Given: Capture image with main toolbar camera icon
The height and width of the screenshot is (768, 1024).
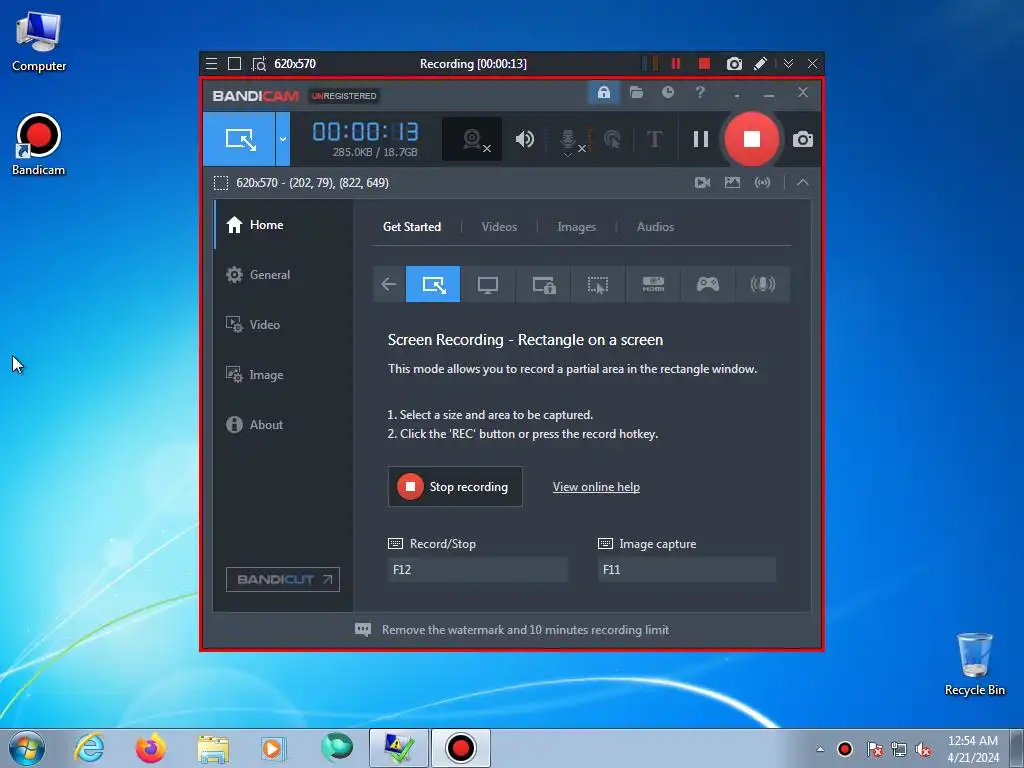Looking at the screenshot, I should [803, 139].
